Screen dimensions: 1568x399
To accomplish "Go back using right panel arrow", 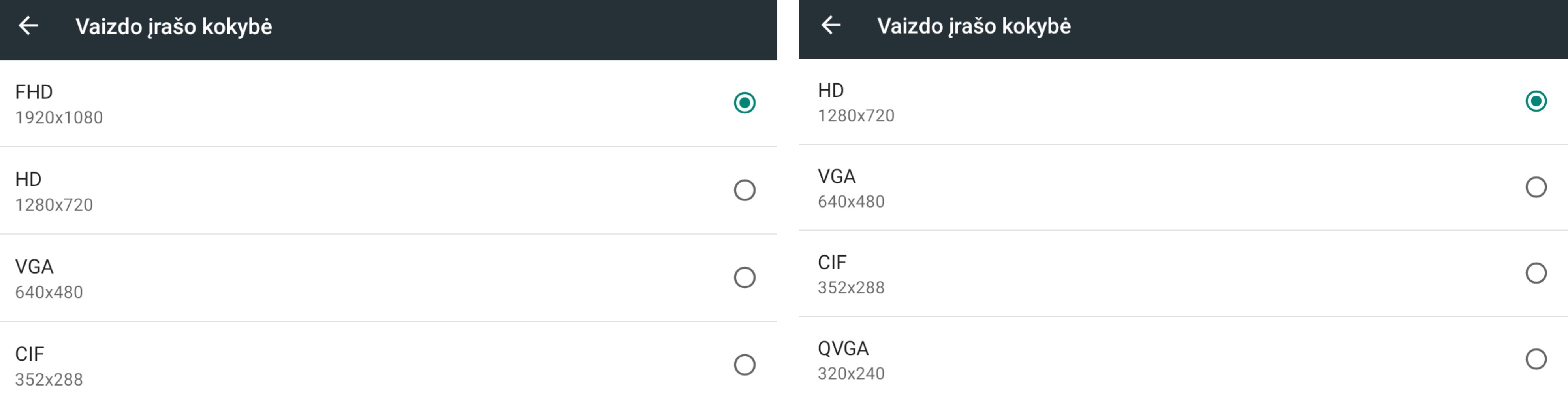I will click(831, 25).
